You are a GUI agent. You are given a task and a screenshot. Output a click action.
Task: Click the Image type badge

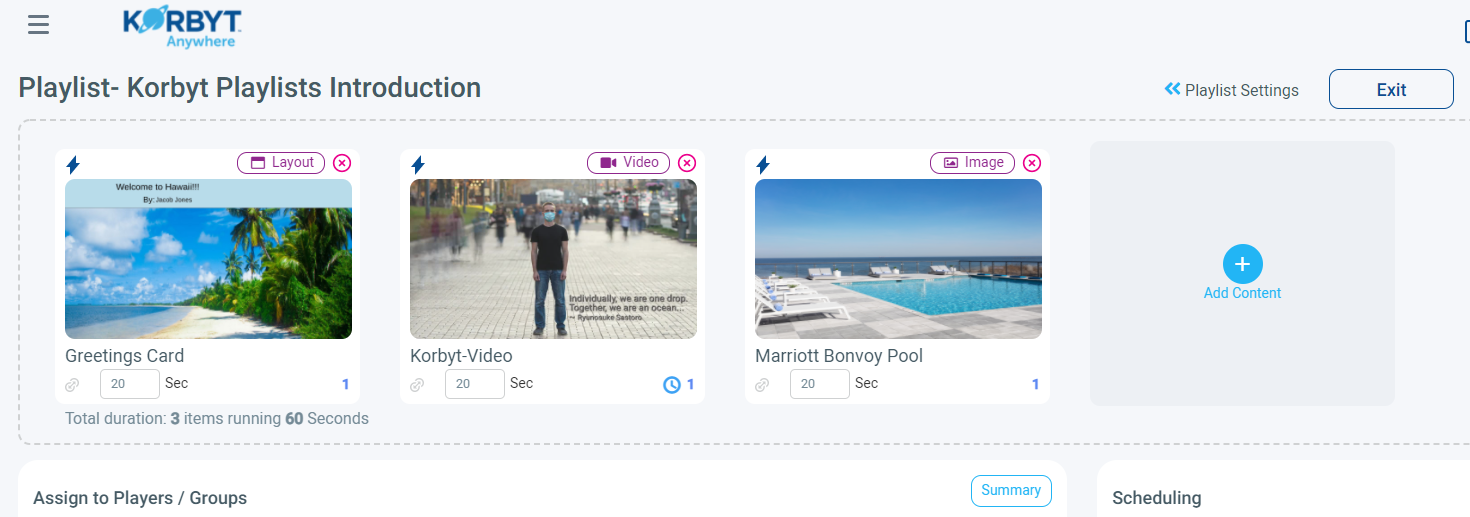973,162
